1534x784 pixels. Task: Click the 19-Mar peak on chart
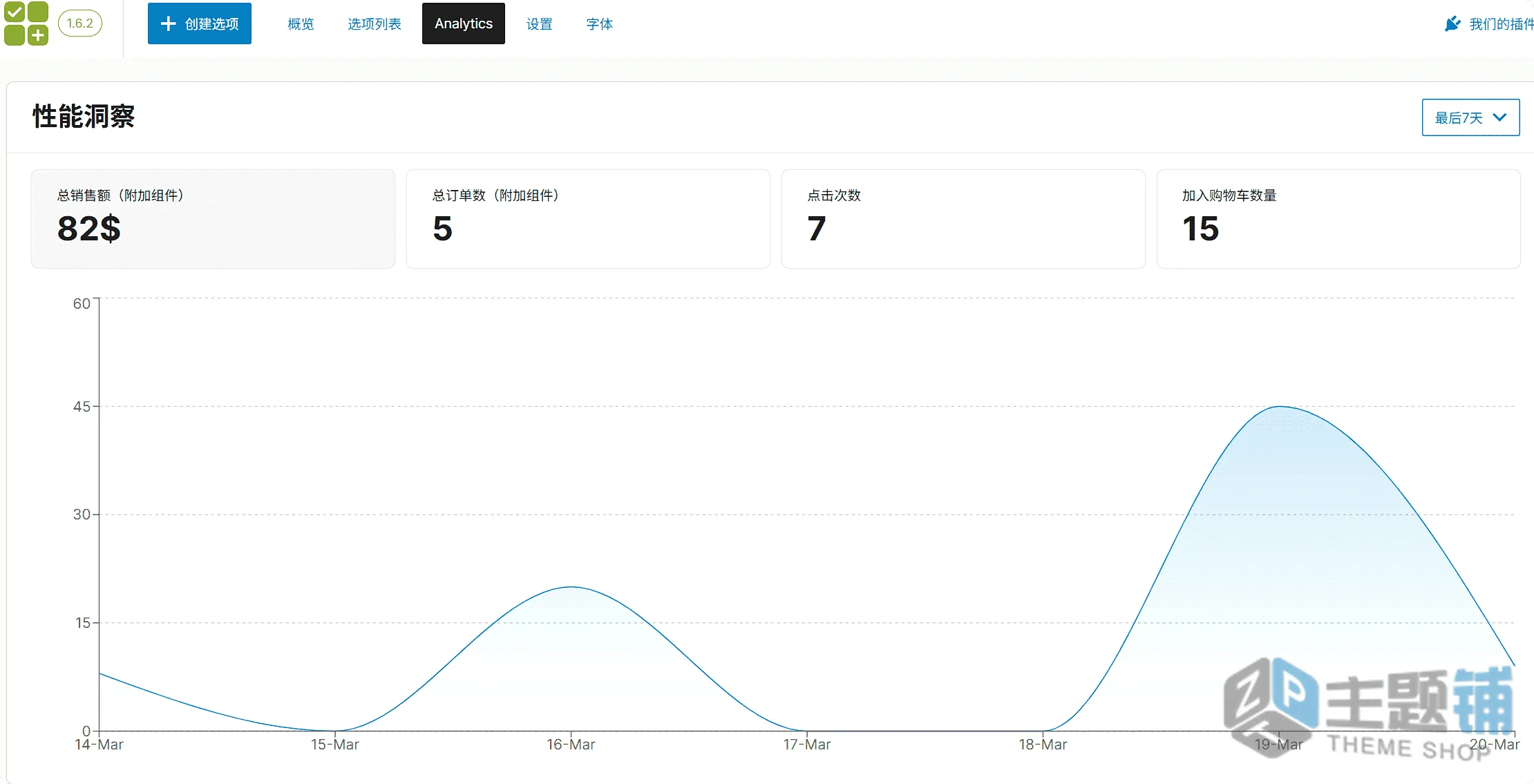click(1279, 406)
